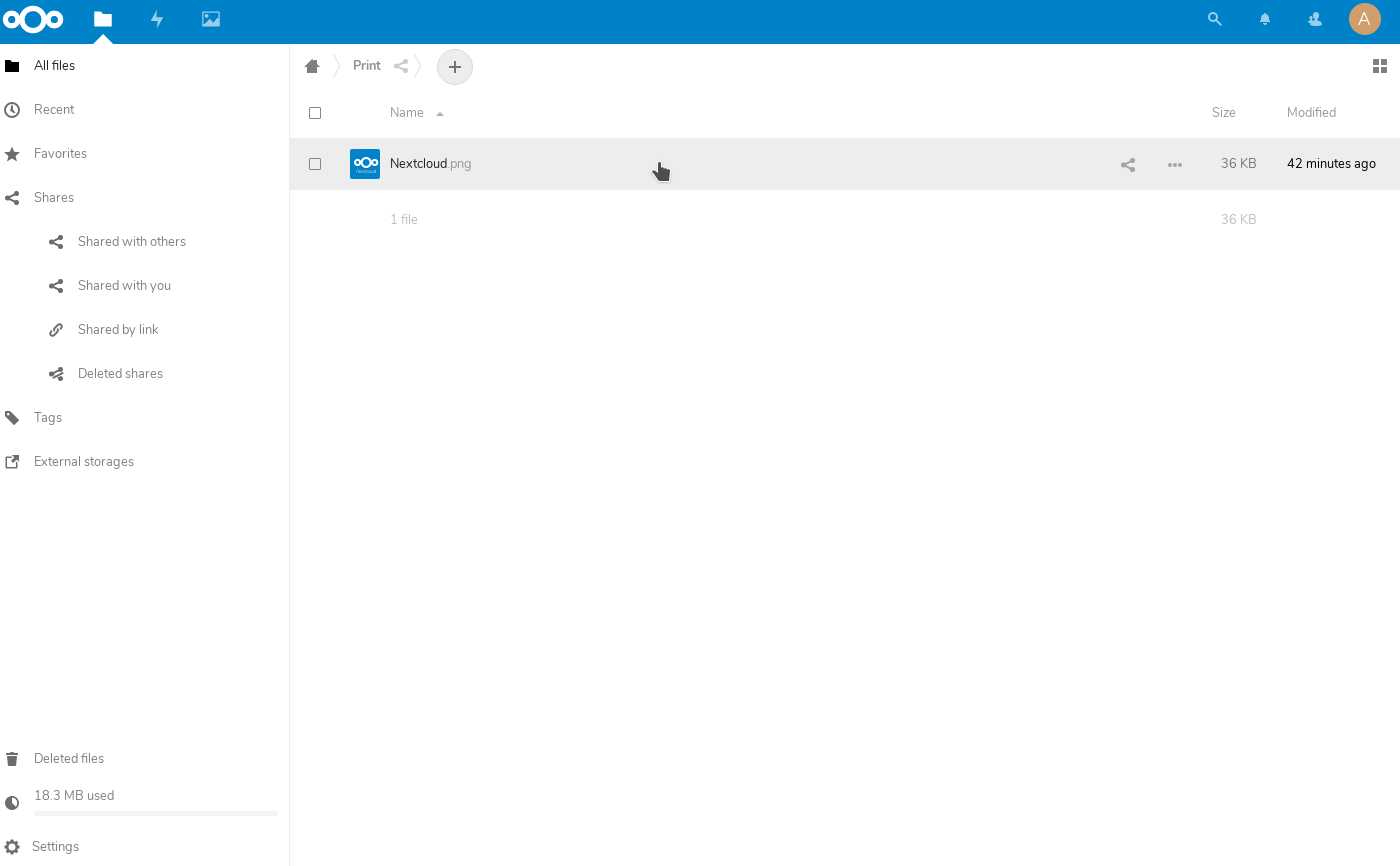Open Shared with others view

click(131, 241)
